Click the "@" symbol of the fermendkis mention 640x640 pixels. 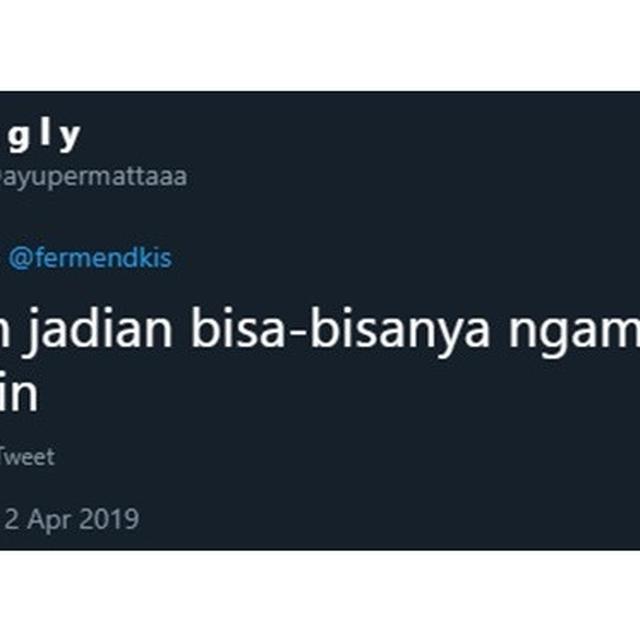click(x=20, y=259)
